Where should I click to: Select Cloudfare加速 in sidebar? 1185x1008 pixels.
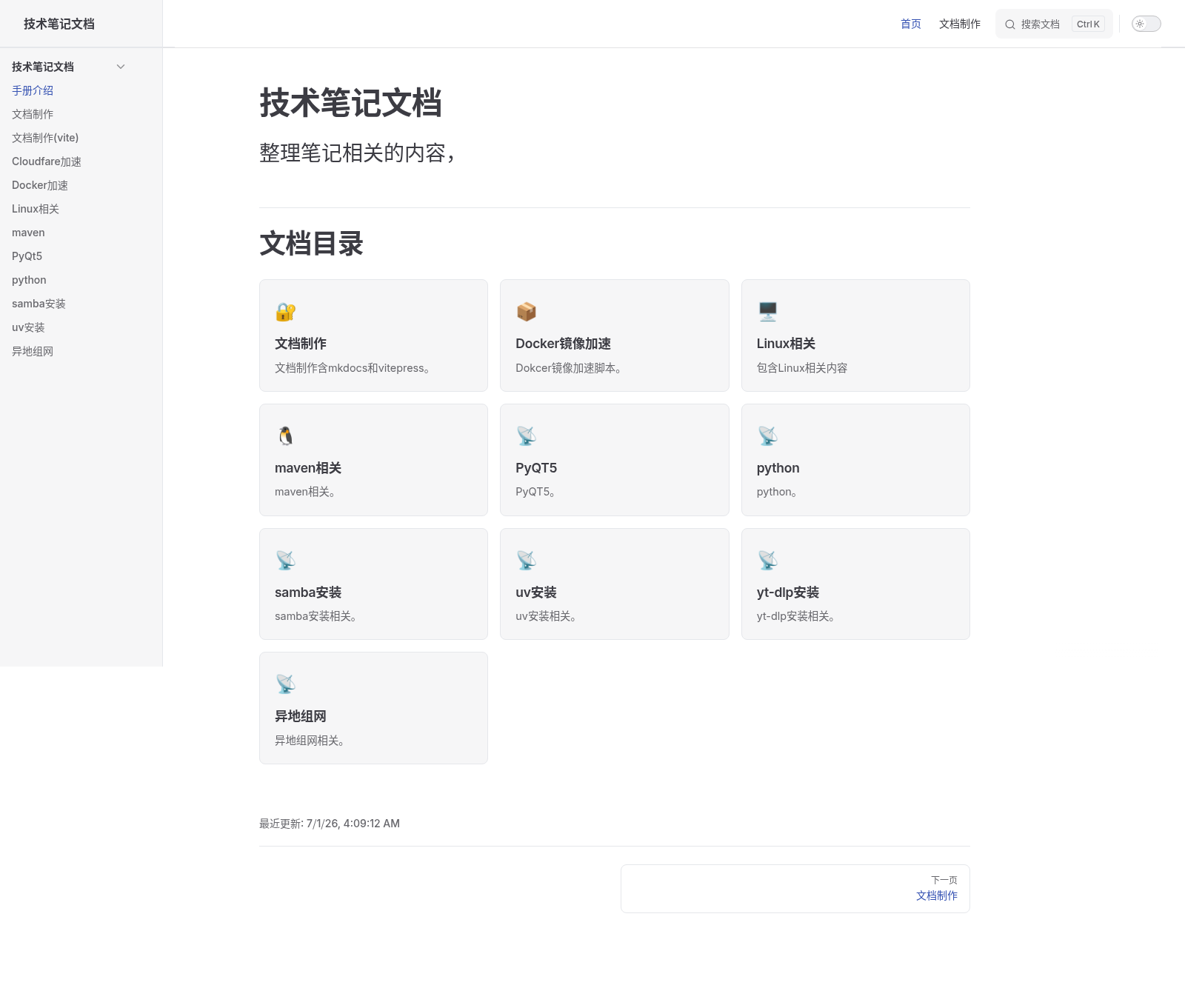[x=47, y=161]
